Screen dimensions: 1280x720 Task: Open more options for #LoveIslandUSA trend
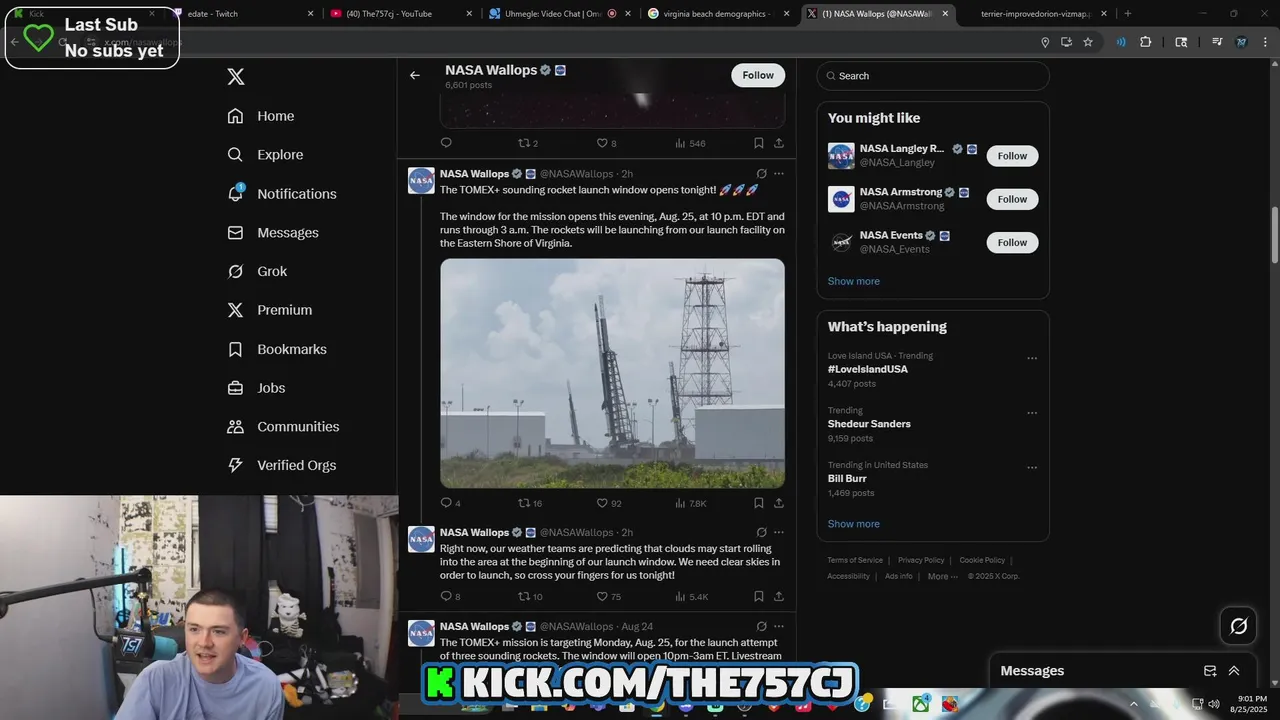coord(1032,358)
